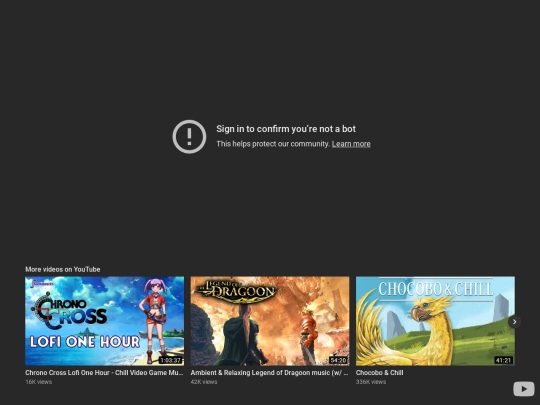Click the exclamation warning icon
The width and height of the screenshot is (540, 405).
[189, 136]
